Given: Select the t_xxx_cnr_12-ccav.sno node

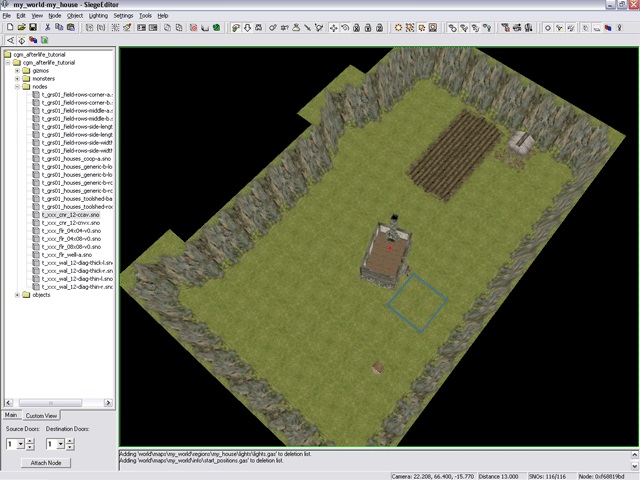Looking at the screenshot, I should point(71,215).
